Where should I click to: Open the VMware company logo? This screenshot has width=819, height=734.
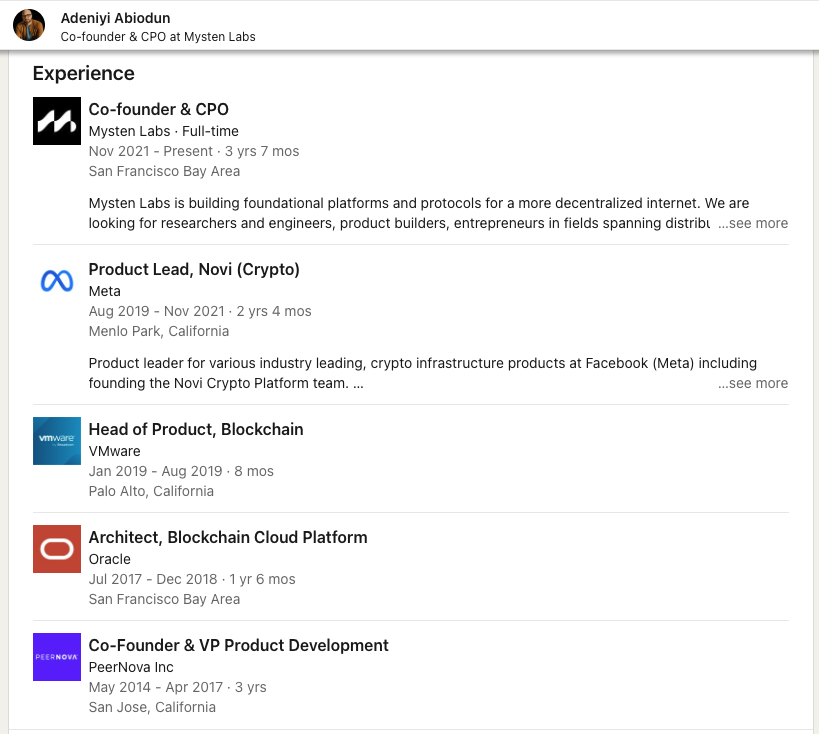57,441
